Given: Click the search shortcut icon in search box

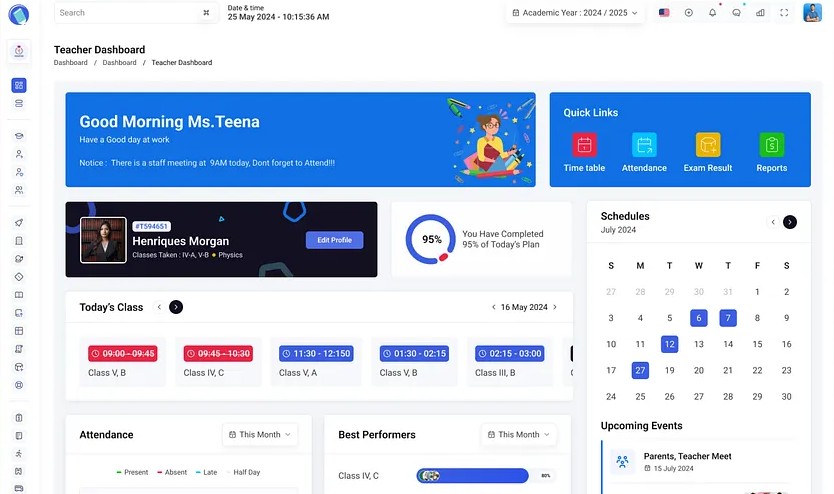Looking at the screenshot, I should 206,13.
